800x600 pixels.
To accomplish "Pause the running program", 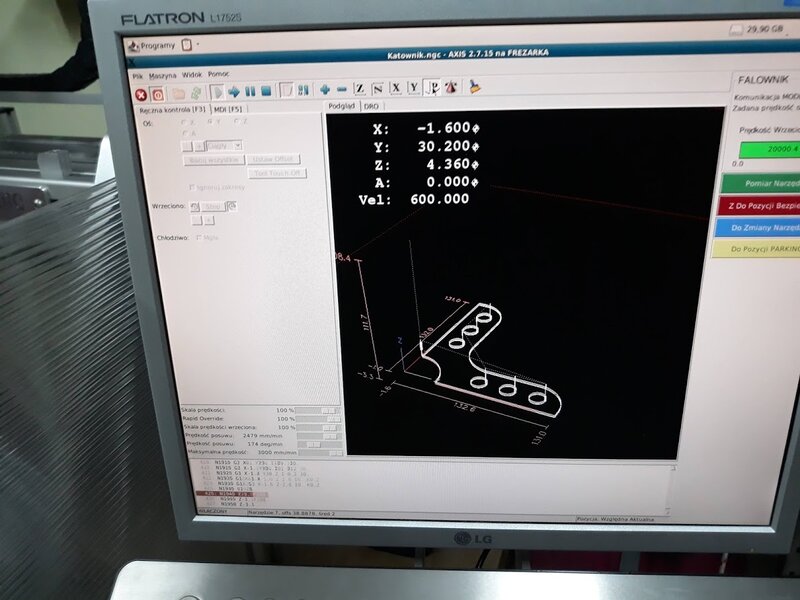I will coord(250,92).
